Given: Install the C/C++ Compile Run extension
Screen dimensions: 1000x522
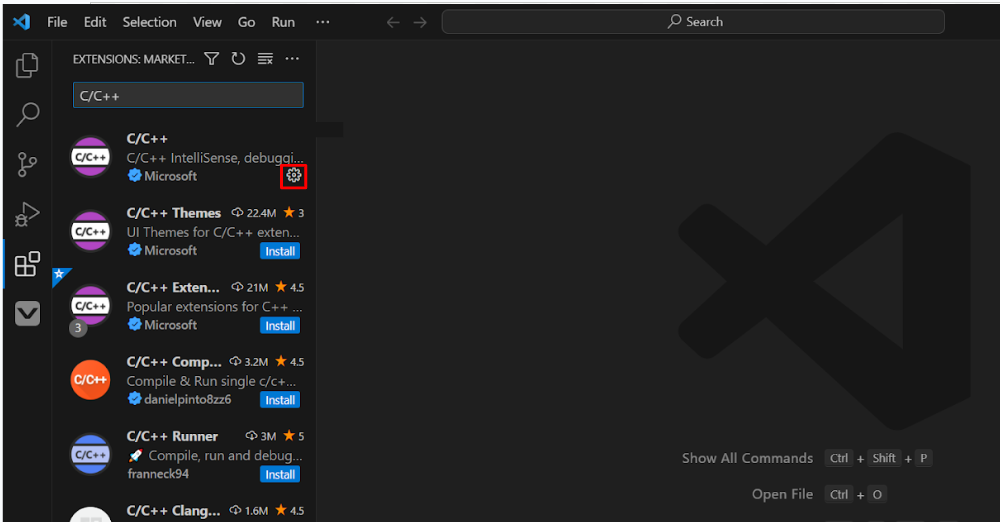Looking at the screenshot, I should tap(280, 400).
